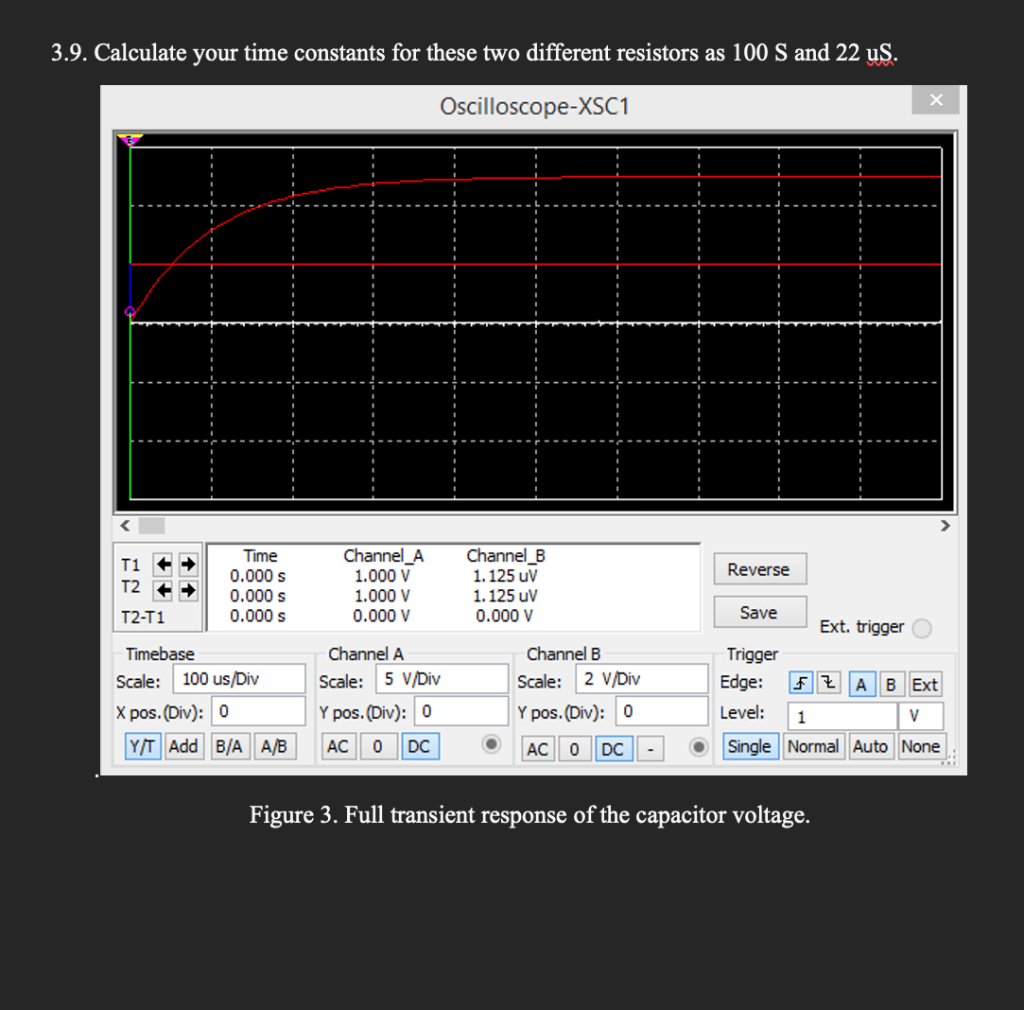Set trigger source to channel B
This screenshot has height=1010, width=1024.
pyautogui.click(x=890, y=684)
